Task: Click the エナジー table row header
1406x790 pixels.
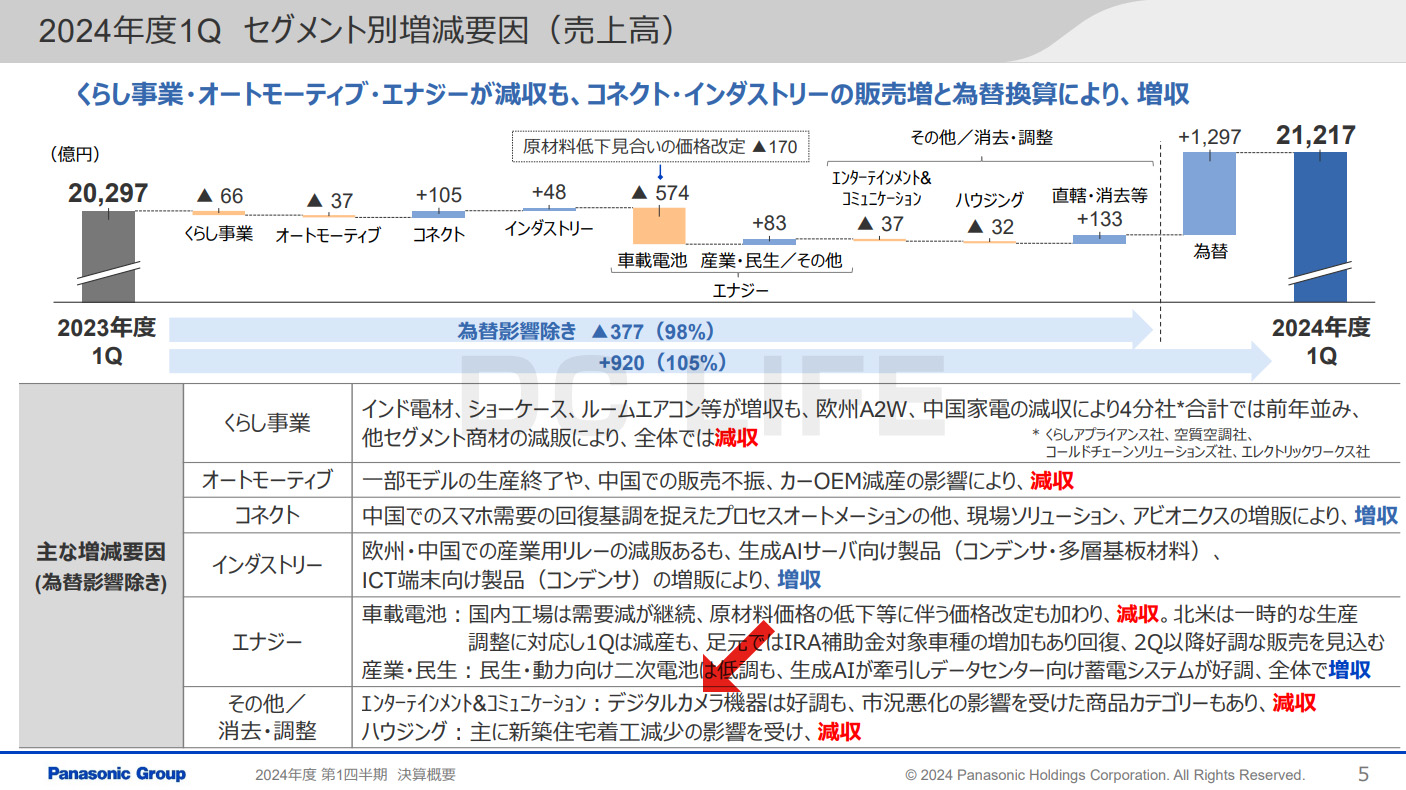Action: [x=267, y=640]
